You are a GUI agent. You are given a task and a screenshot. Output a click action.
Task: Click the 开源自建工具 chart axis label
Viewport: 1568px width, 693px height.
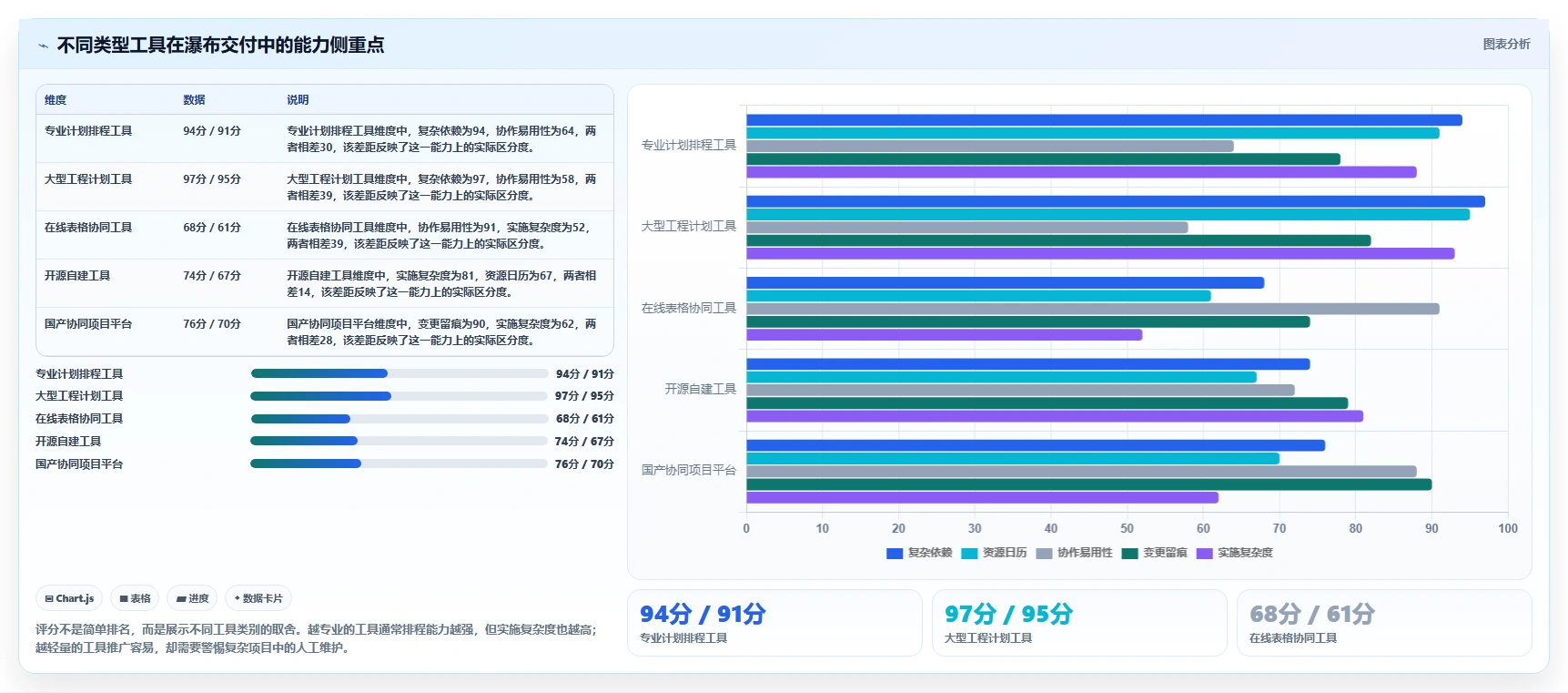click(701, 389)
